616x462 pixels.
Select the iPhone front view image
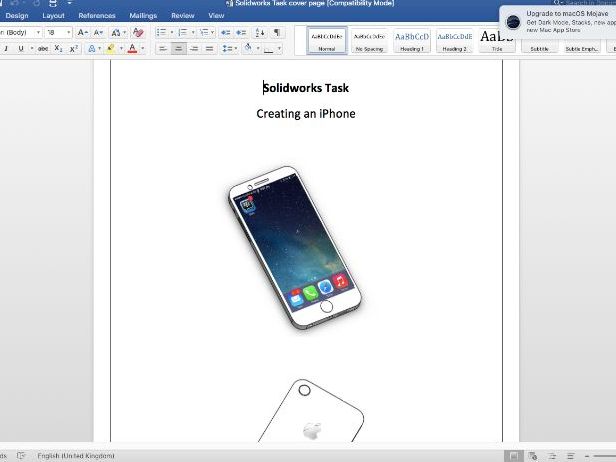click(295, 248)
